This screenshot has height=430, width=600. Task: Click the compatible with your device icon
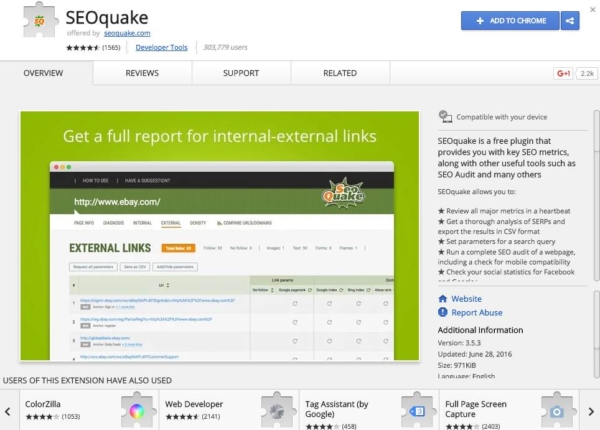445,116
